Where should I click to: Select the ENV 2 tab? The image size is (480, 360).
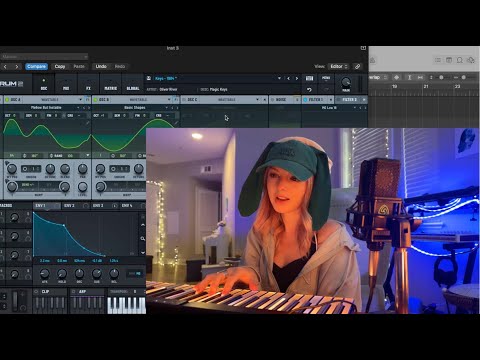[76, 206]
